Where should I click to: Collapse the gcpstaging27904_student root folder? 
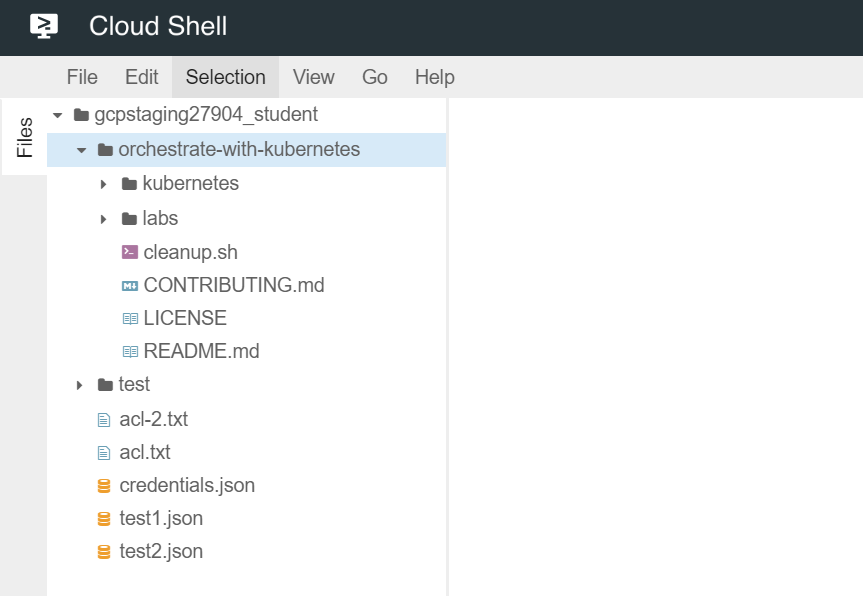[57, 115]
